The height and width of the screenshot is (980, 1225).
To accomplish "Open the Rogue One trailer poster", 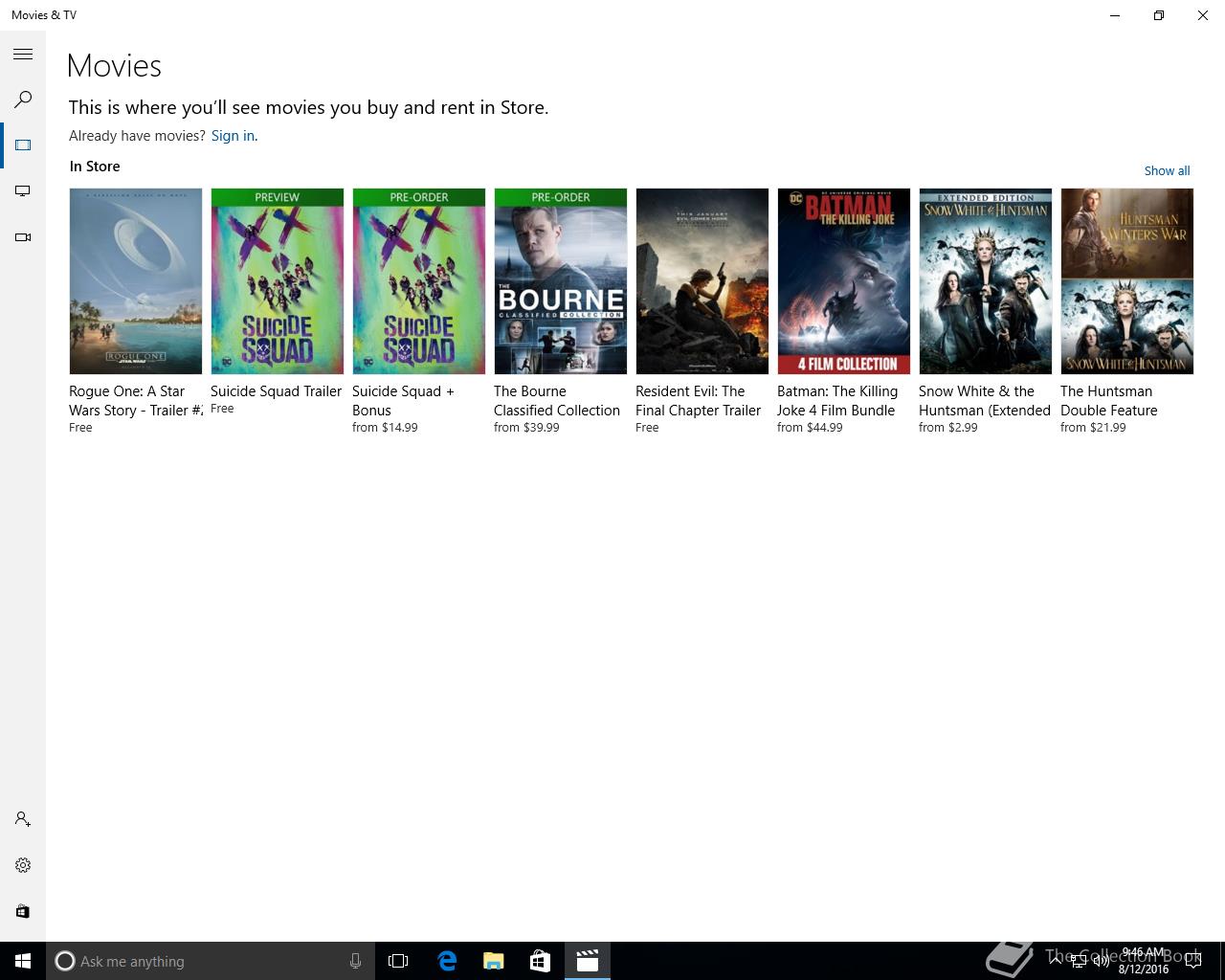I will point(136,281).
